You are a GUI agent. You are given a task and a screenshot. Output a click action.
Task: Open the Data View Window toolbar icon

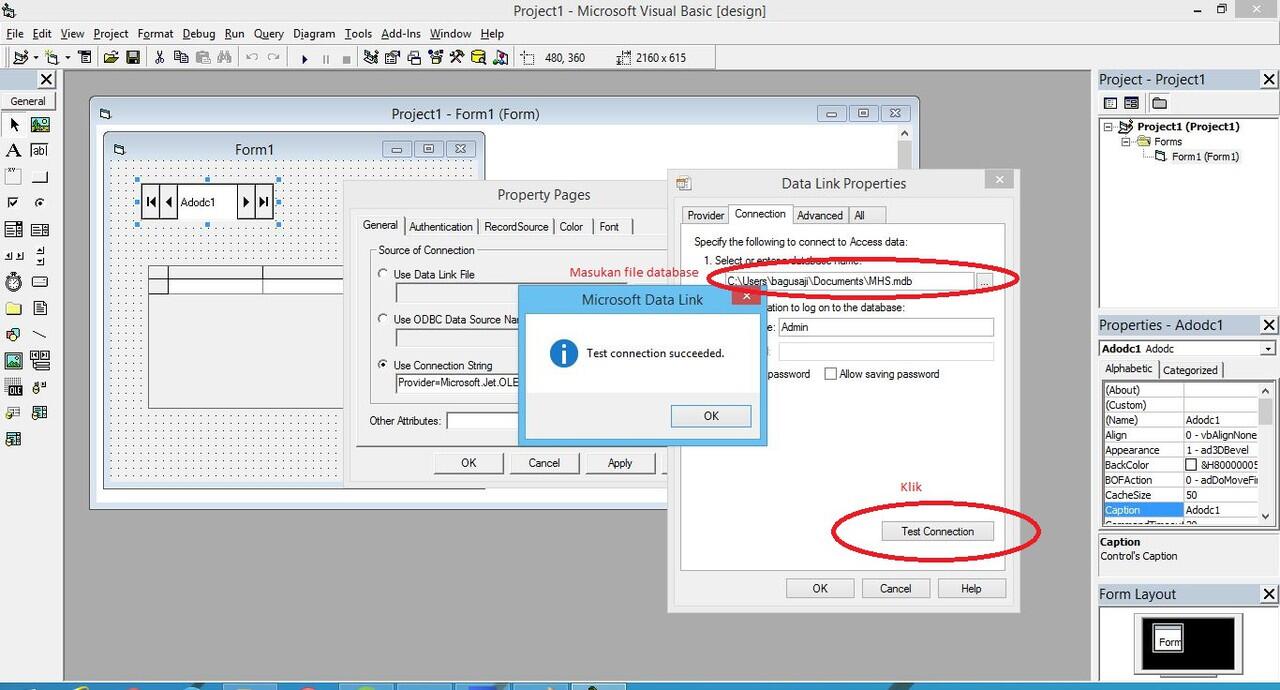(x=478, y=58)
